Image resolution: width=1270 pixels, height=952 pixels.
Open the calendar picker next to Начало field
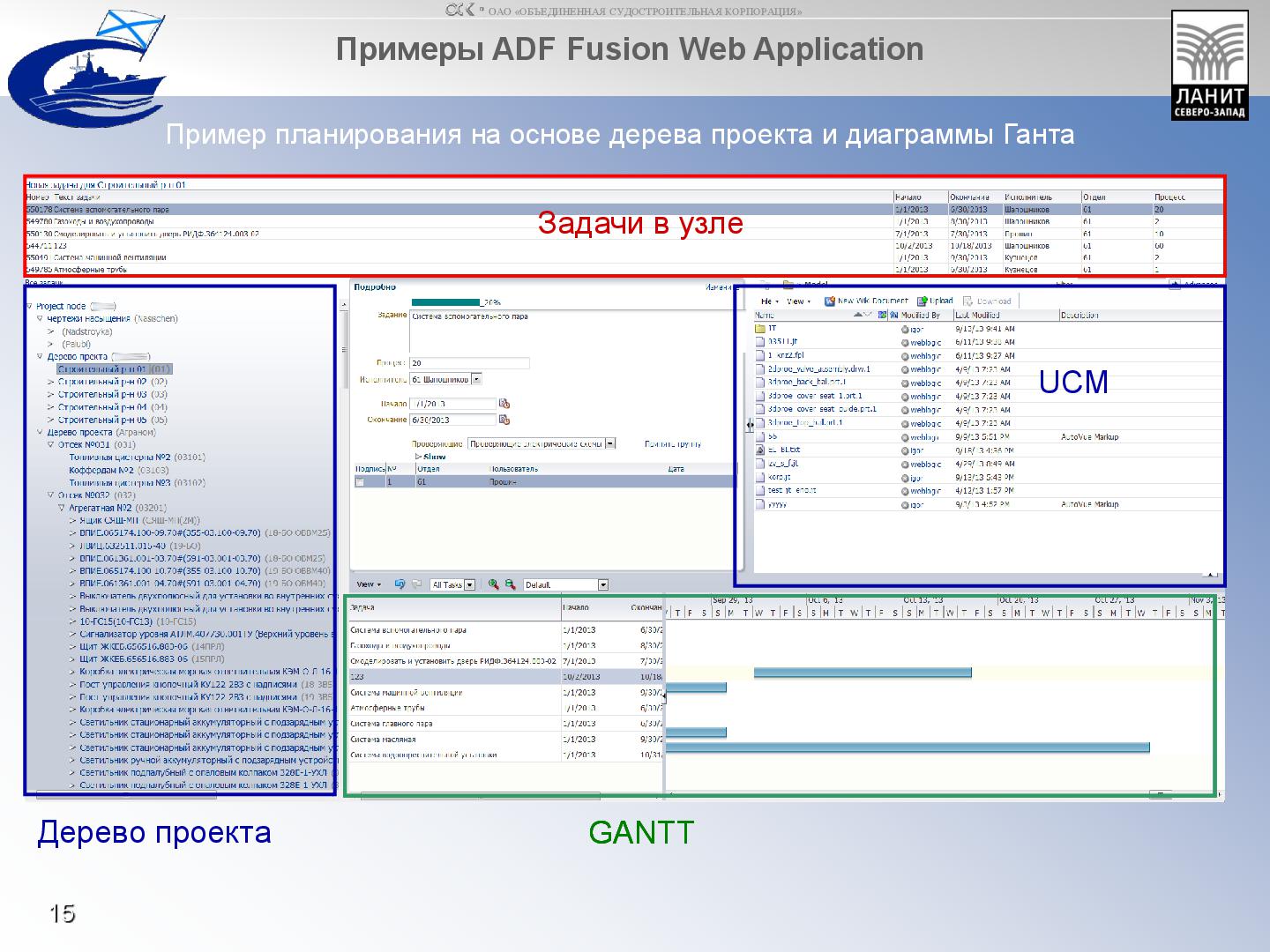click(x=505, y=403)
